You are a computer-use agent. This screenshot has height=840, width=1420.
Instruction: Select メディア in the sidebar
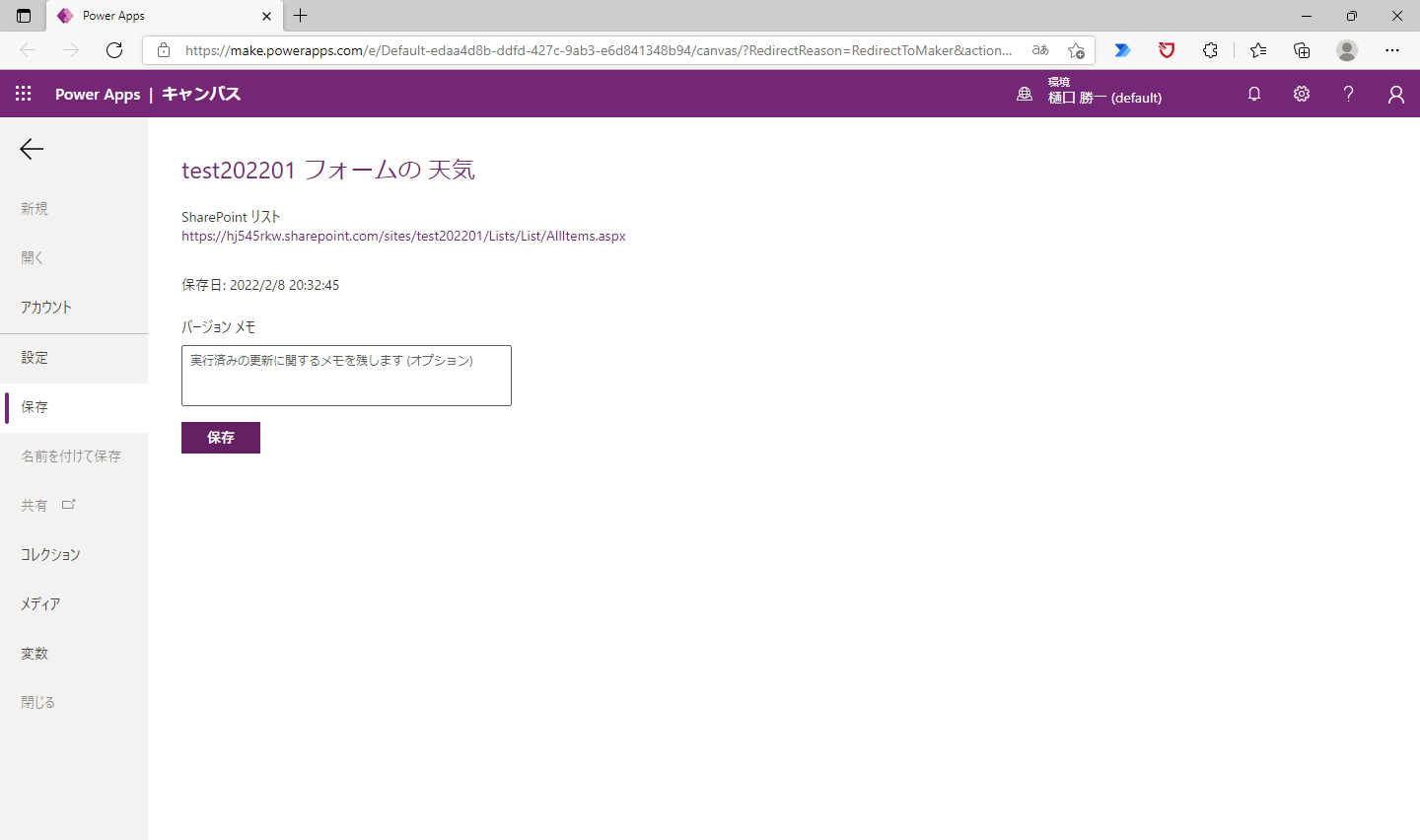(74, 604)
